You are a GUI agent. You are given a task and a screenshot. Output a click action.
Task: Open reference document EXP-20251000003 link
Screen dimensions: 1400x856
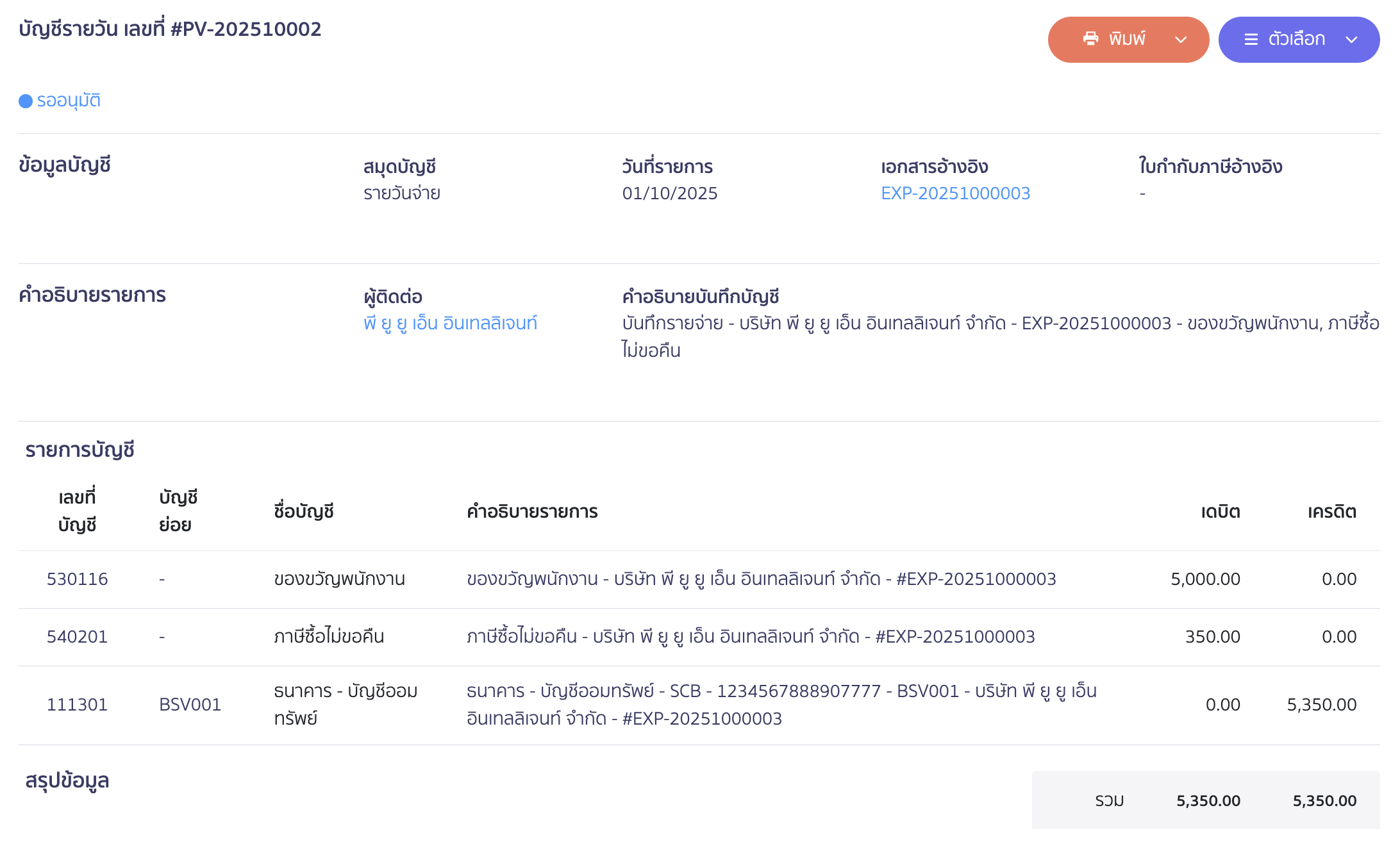pyautogui.click(x=955, y=193)
